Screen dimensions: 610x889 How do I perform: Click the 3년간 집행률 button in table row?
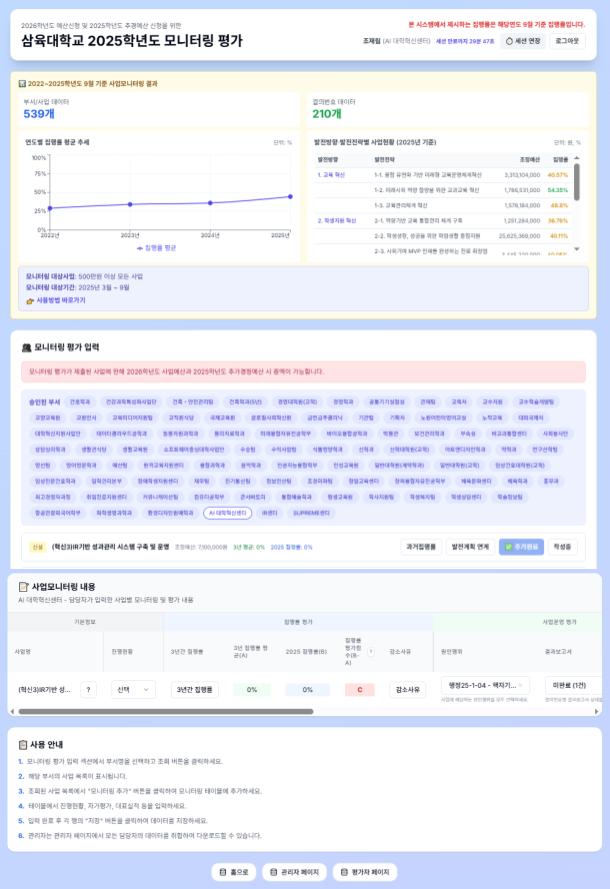(x=194, y=689)
